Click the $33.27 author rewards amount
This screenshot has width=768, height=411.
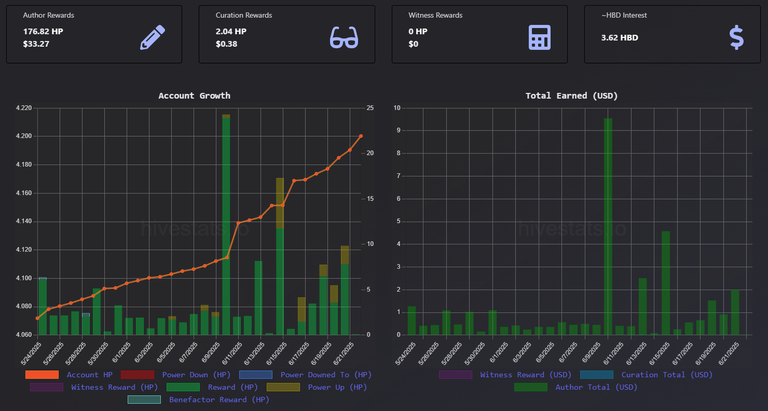pyautogui.click(x=36, y=44)
